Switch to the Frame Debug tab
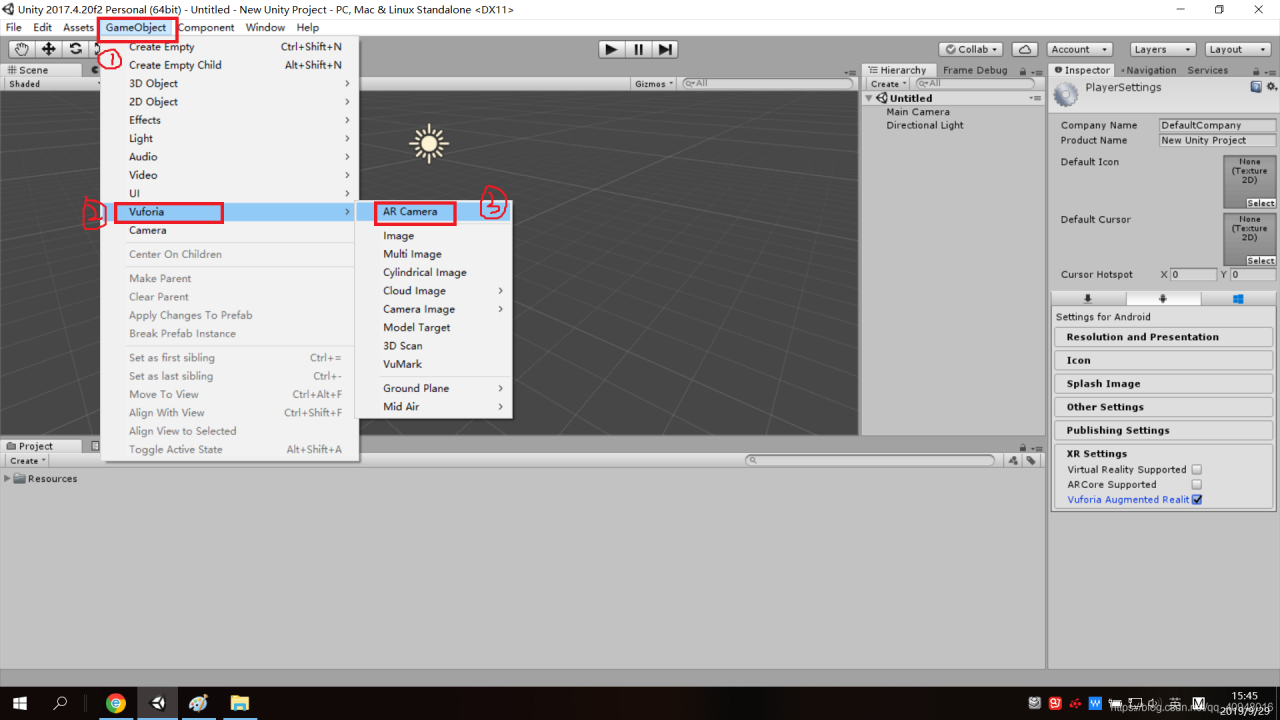 [x=975, y=70]
